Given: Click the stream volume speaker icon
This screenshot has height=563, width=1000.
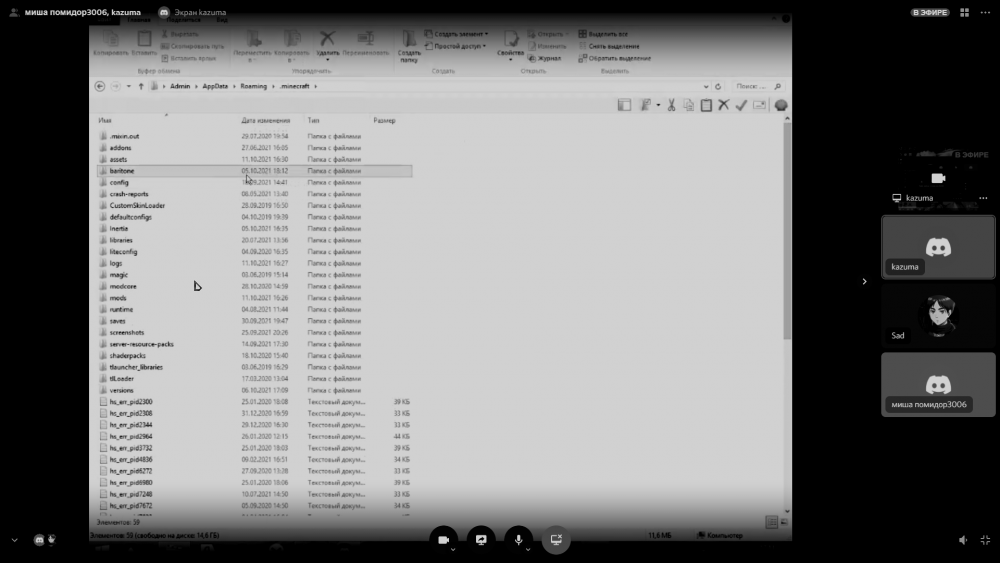Looking at the screenshot, I should pyautogui.click(x=963, y=540).
